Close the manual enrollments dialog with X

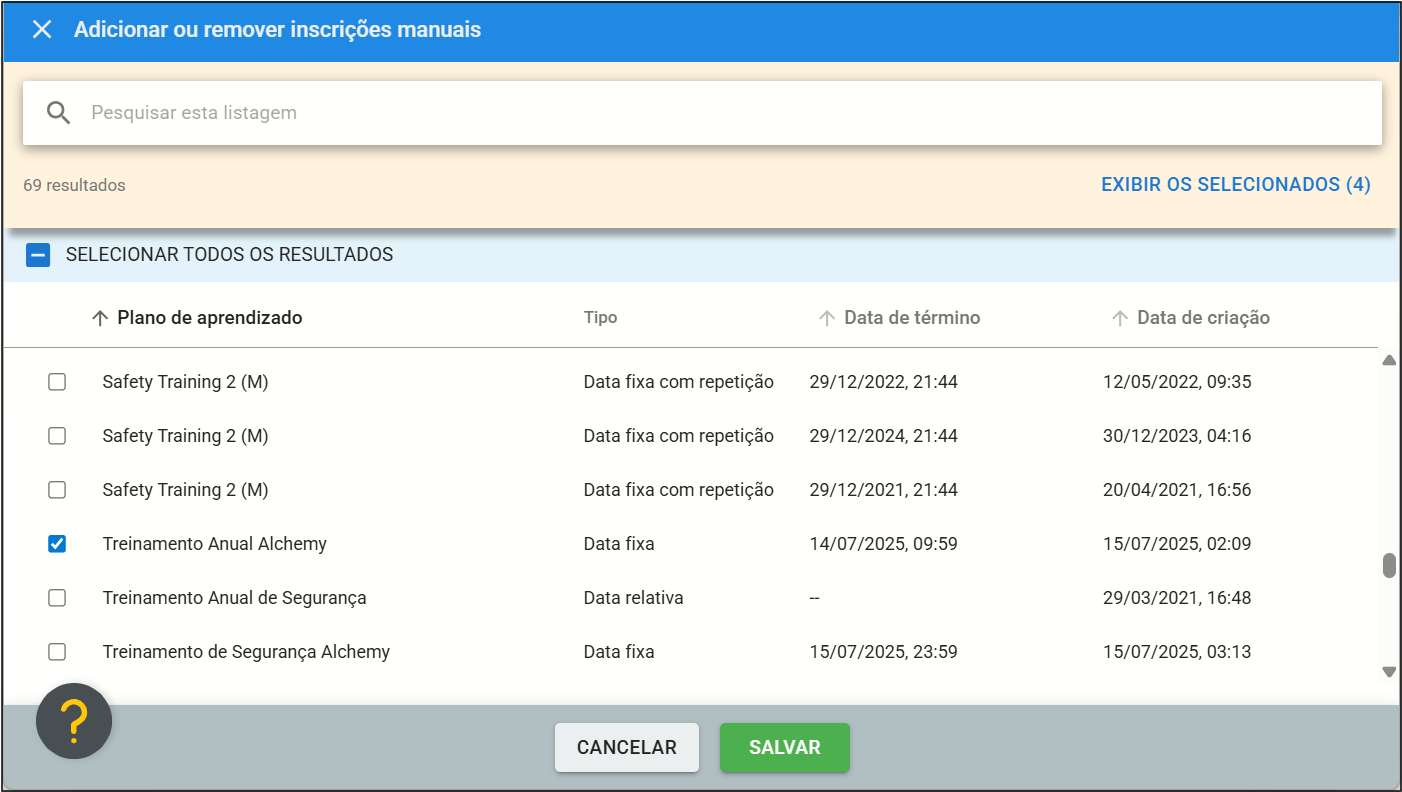(41, 30)
